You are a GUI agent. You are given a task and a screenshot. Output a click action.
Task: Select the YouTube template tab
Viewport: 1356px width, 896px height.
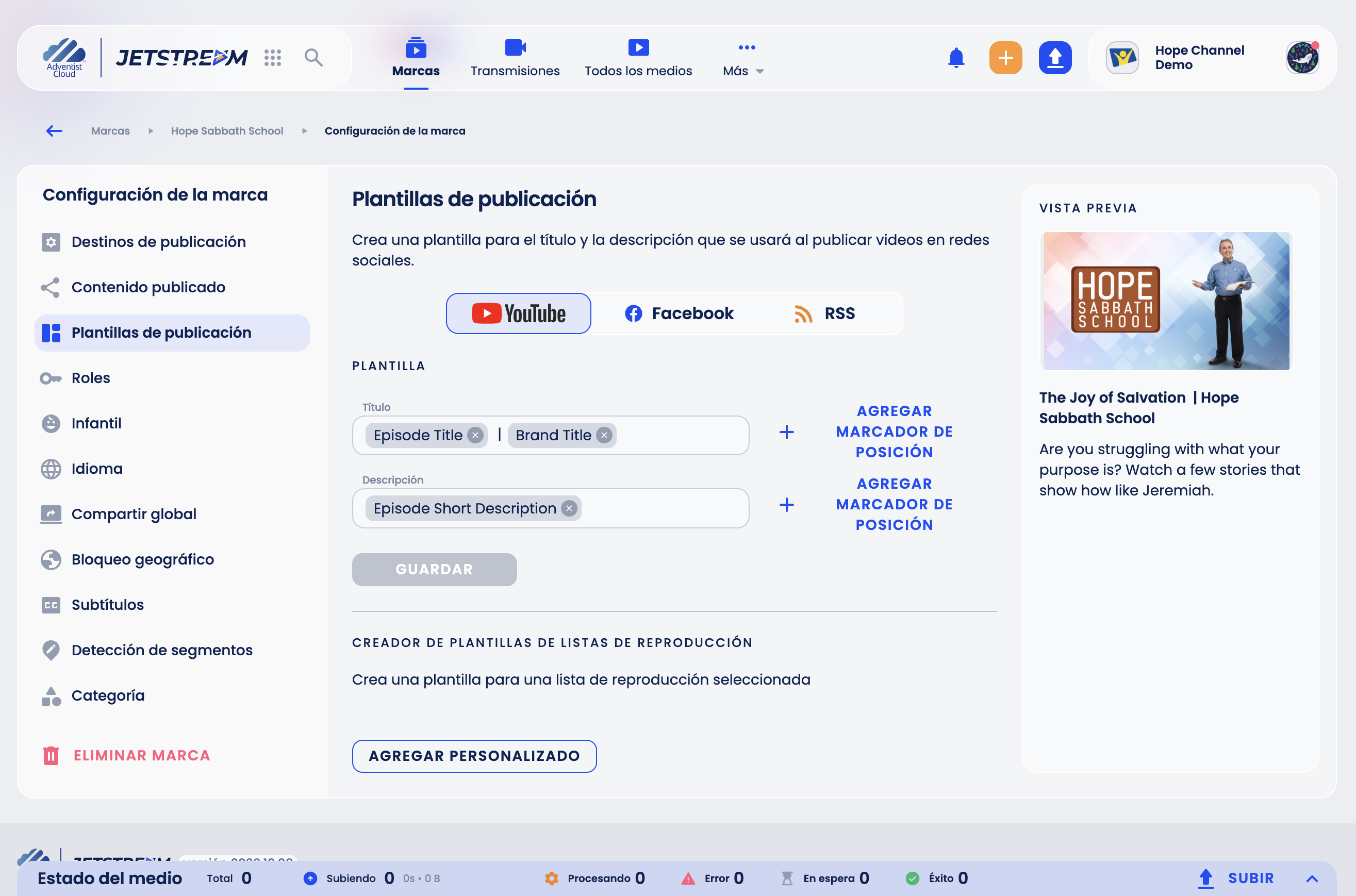[518, 314]
